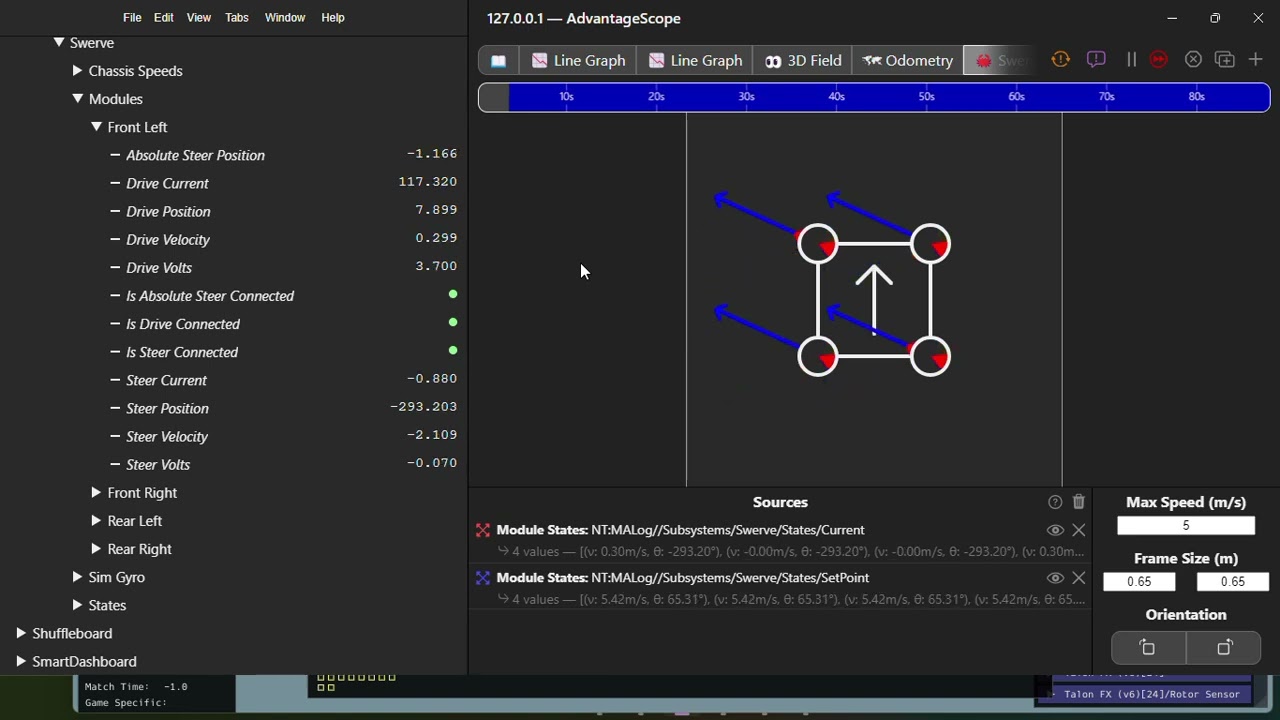Open the Sources help question mark icon
Image resolution: width=1280 pixels, height=720 pixels.
click(1055, 502)
